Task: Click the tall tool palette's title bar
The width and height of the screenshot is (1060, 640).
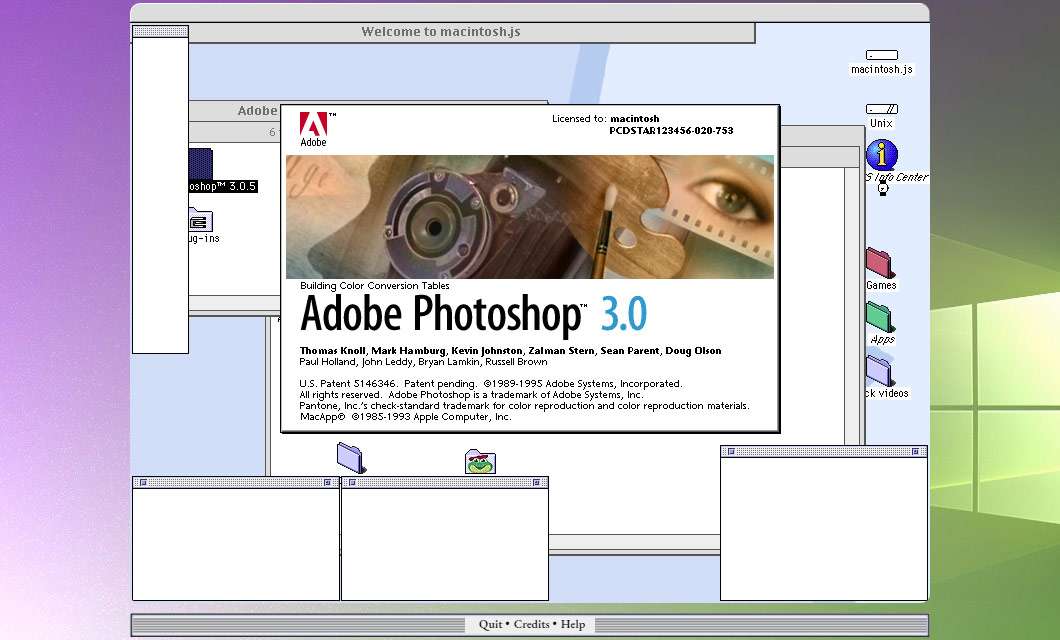Action: pos(160,32)
